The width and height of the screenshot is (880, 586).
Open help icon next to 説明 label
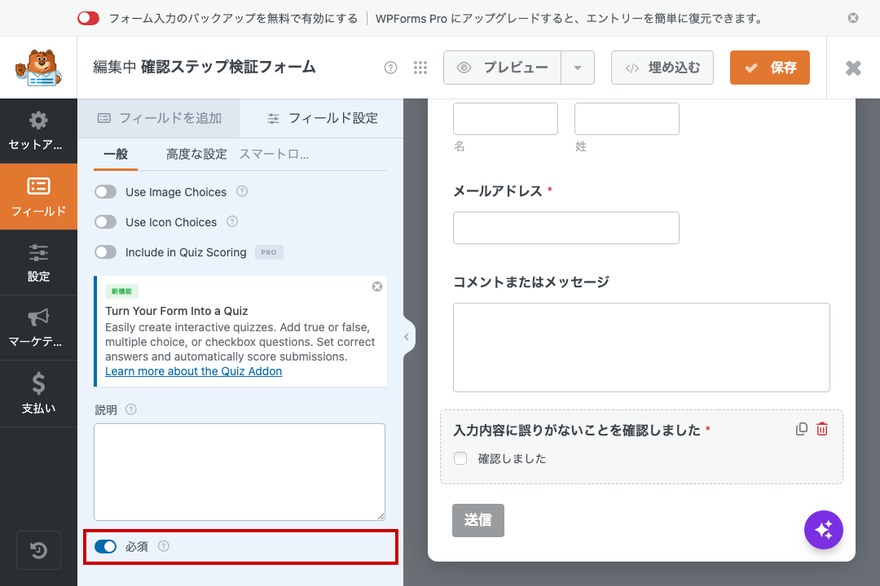(x=131, y=409)
